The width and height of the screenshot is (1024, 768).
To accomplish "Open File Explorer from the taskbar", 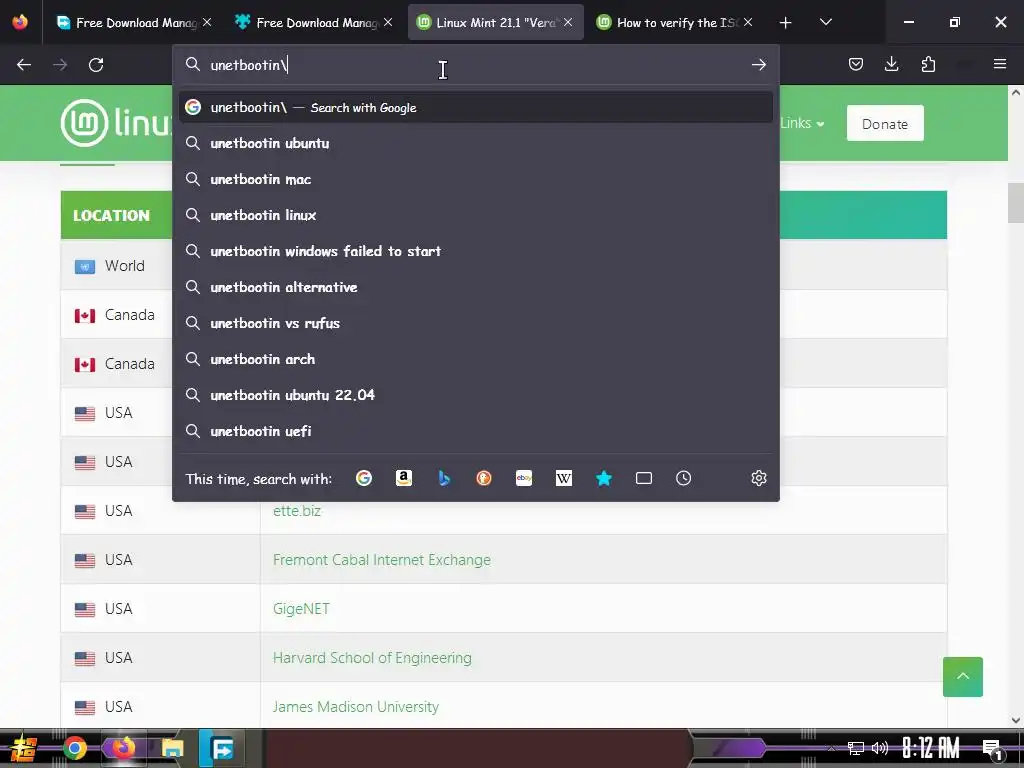I will pyautogui.click(x=172, y=748).
